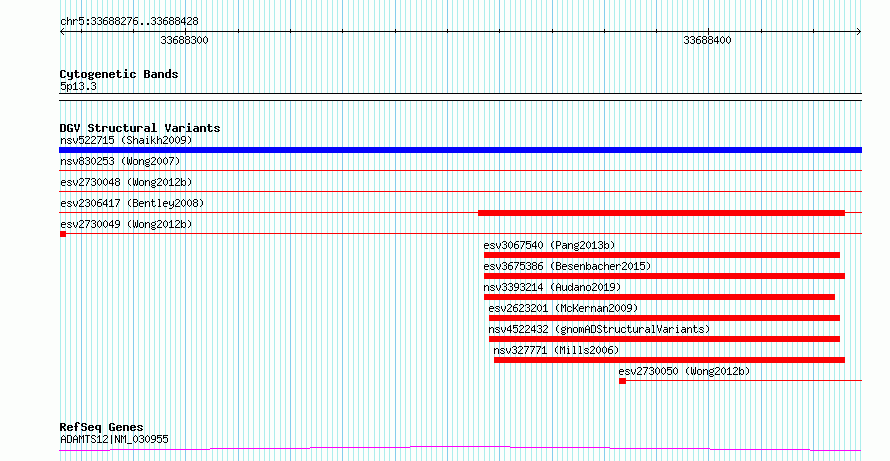Open esv2730050 (Wong2012b) variant label

(685, 371)
